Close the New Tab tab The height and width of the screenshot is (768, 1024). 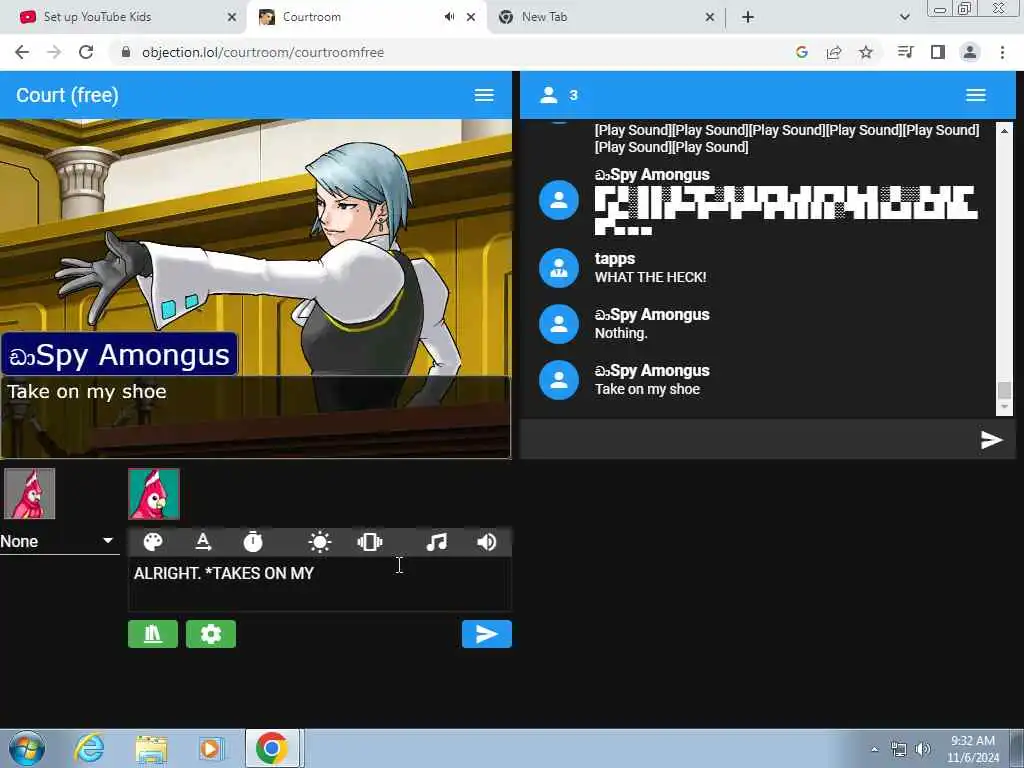(710, 18)
